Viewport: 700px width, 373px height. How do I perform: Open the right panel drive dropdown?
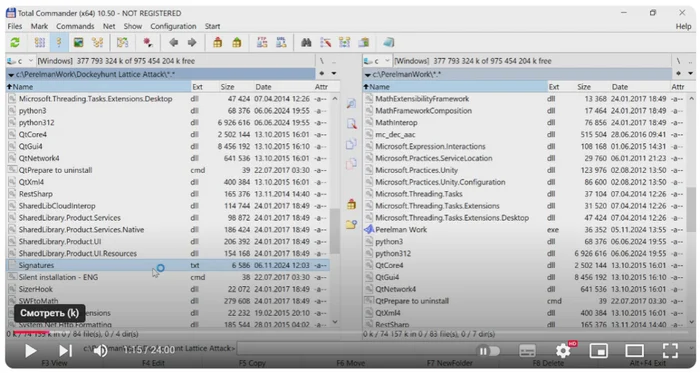coord(387,61)
